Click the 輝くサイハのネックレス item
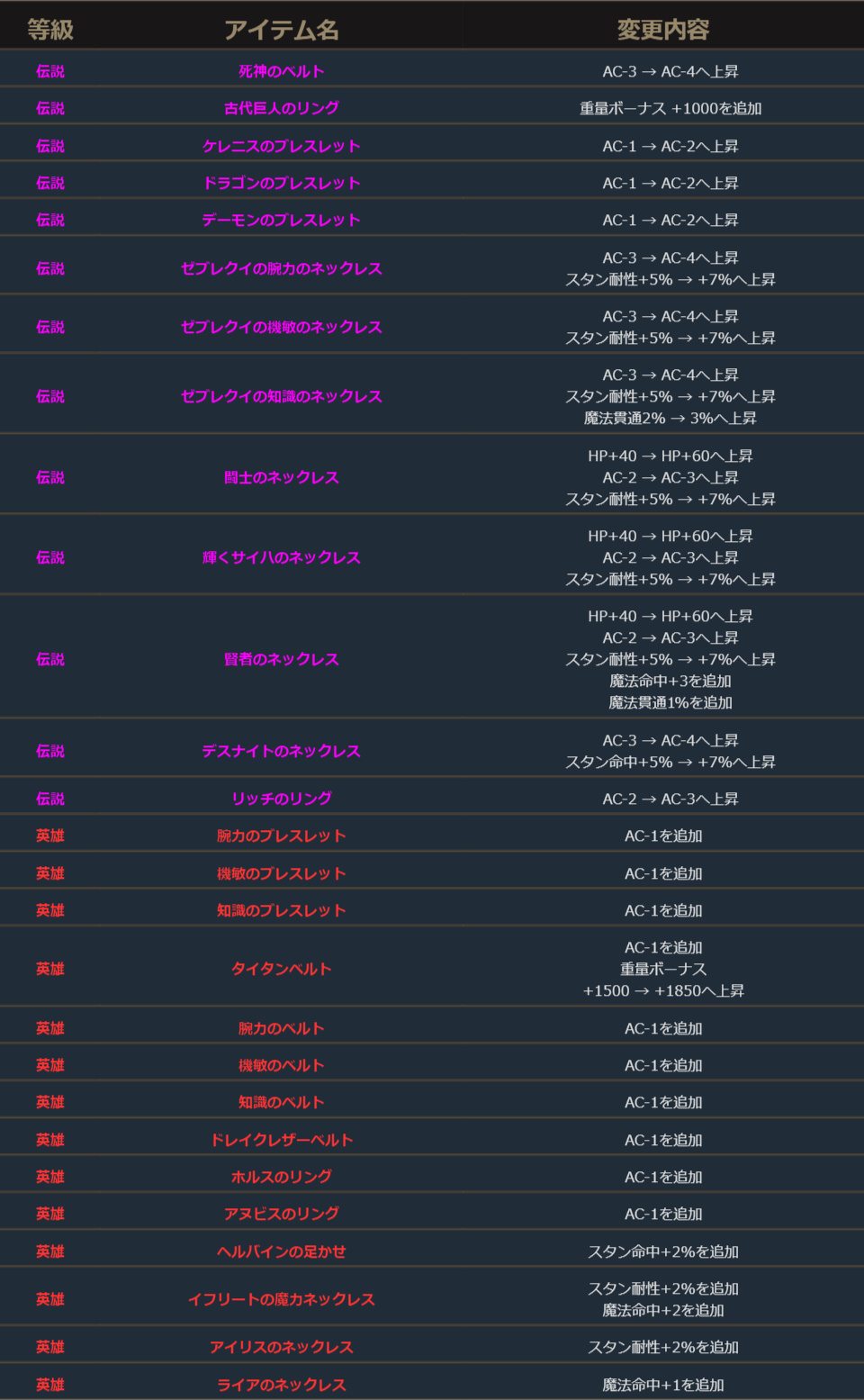The width and height of the screenshot is (864, 1400). click(x=281, y=557)
